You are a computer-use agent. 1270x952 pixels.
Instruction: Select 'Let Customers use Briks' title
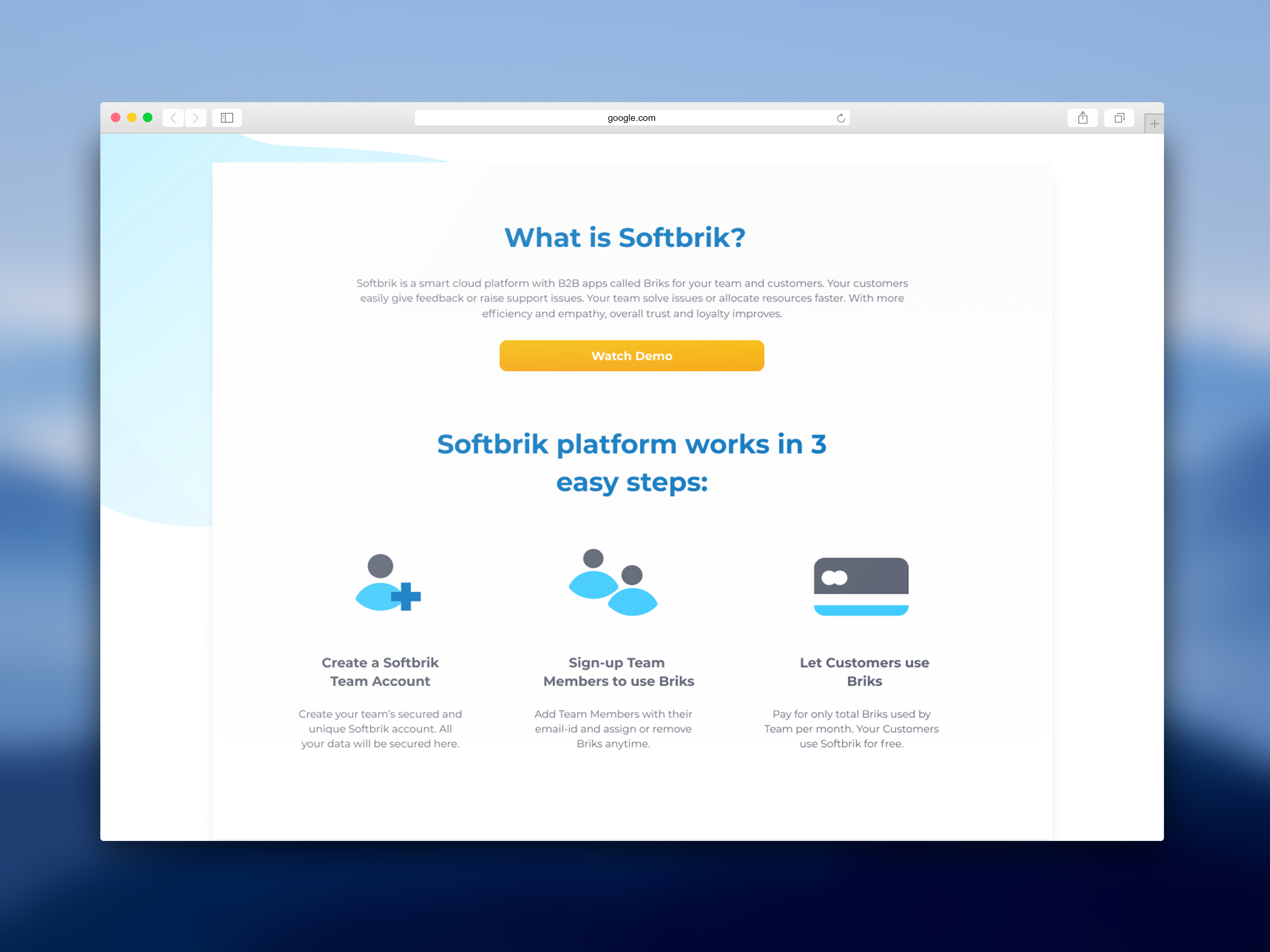[x=864, y=671]
